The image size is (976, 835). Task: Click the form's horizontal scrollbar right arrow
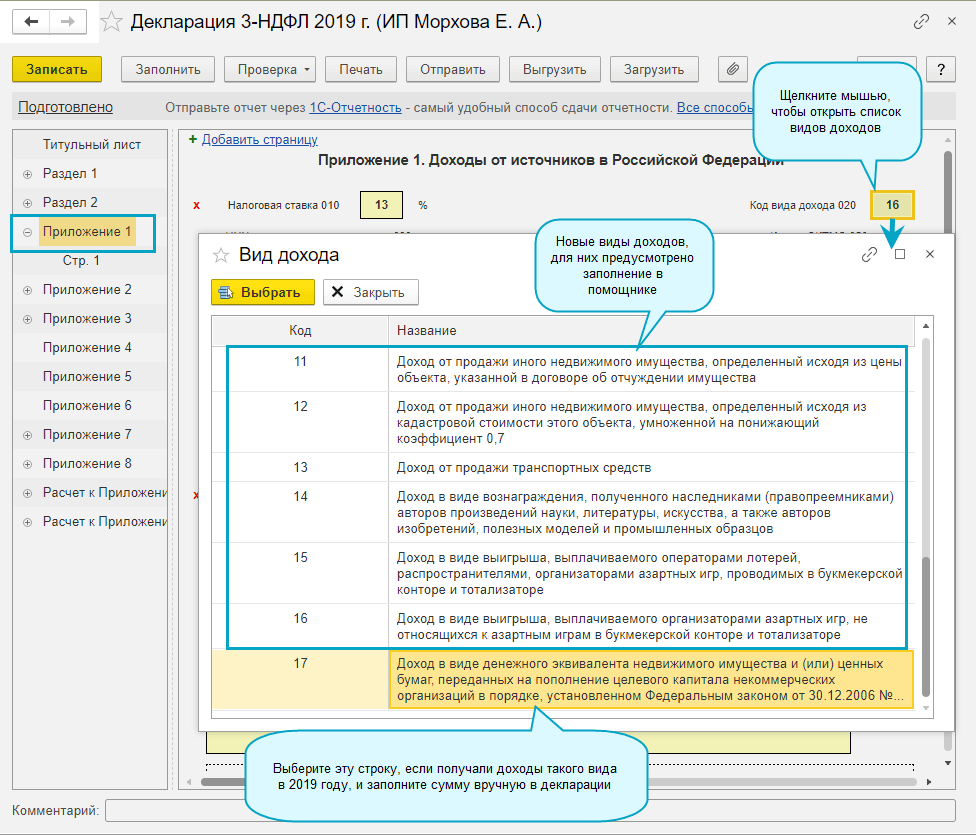929,782
